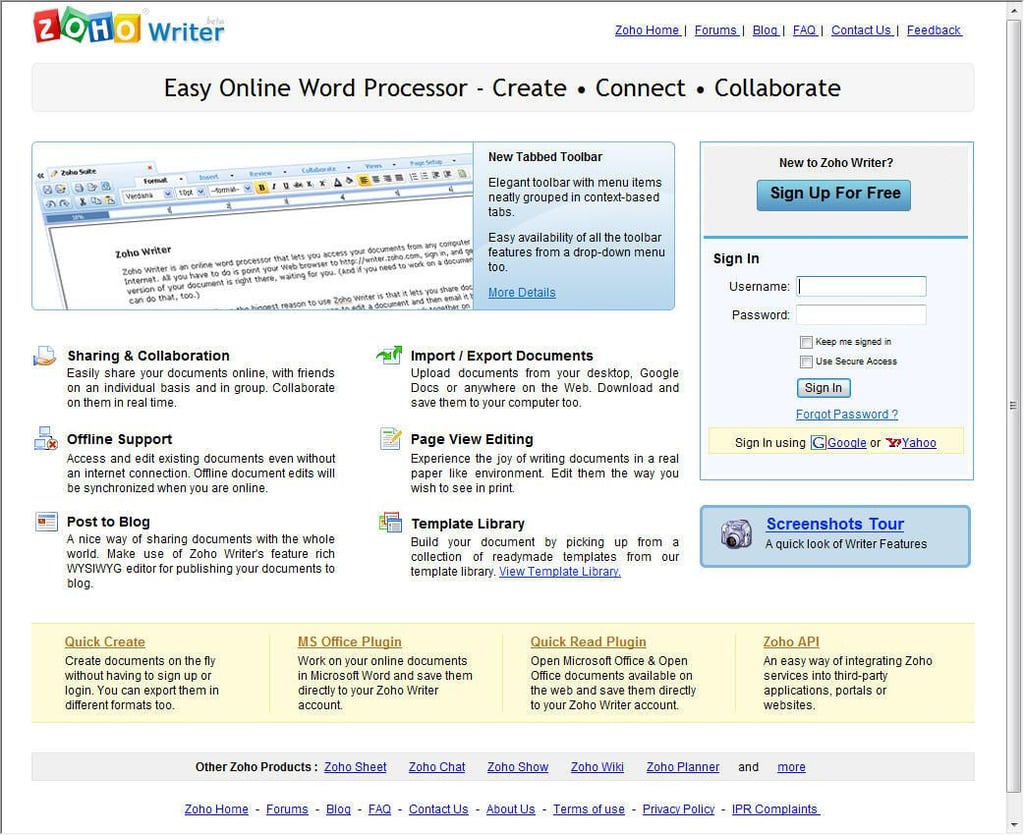Screen dimensions: 1024x835
Task: Click the Sign In button
Action: tap(823, 388)
